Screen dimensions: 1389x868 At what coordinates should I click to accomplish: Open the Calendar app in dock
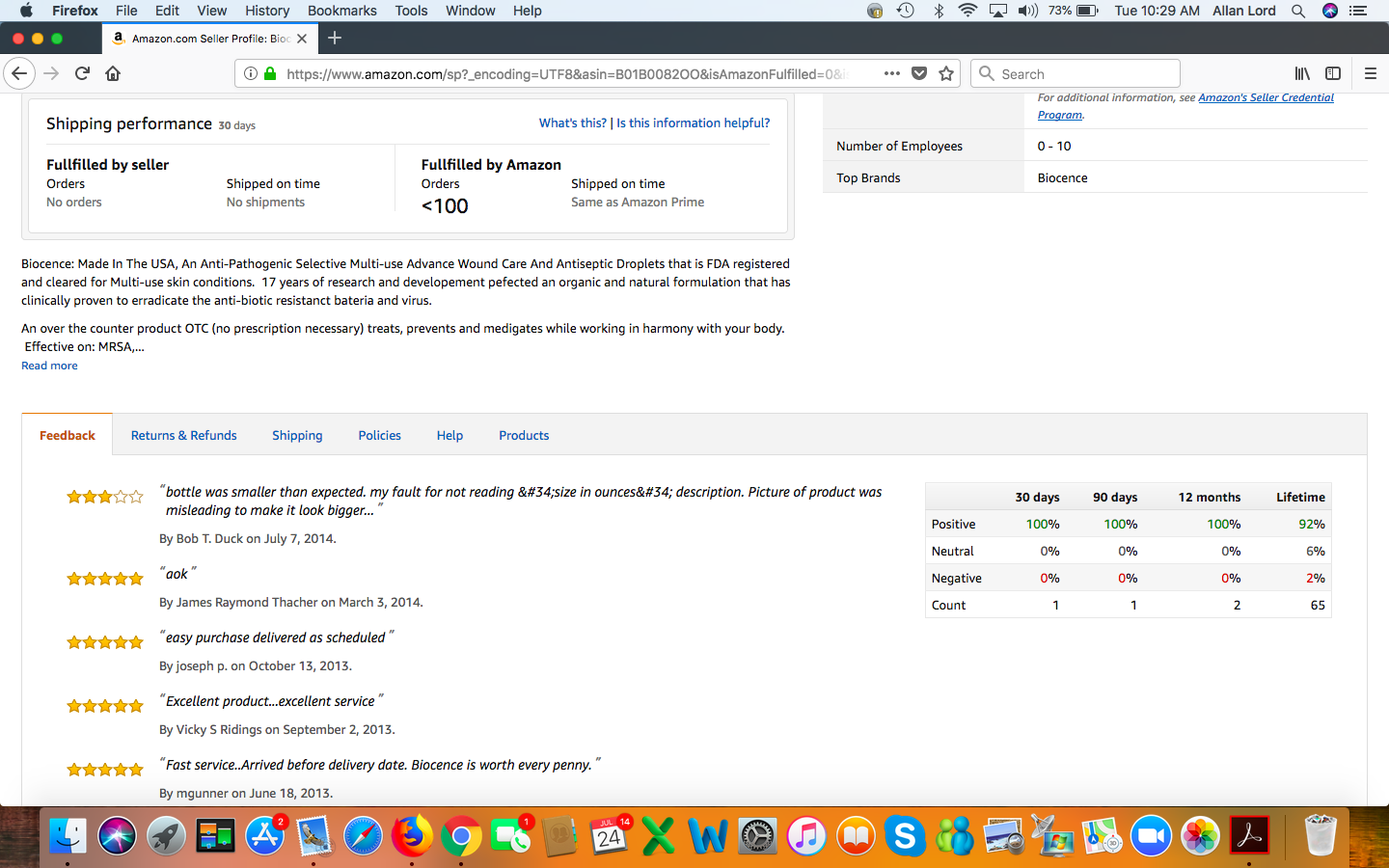coord(610,836)
